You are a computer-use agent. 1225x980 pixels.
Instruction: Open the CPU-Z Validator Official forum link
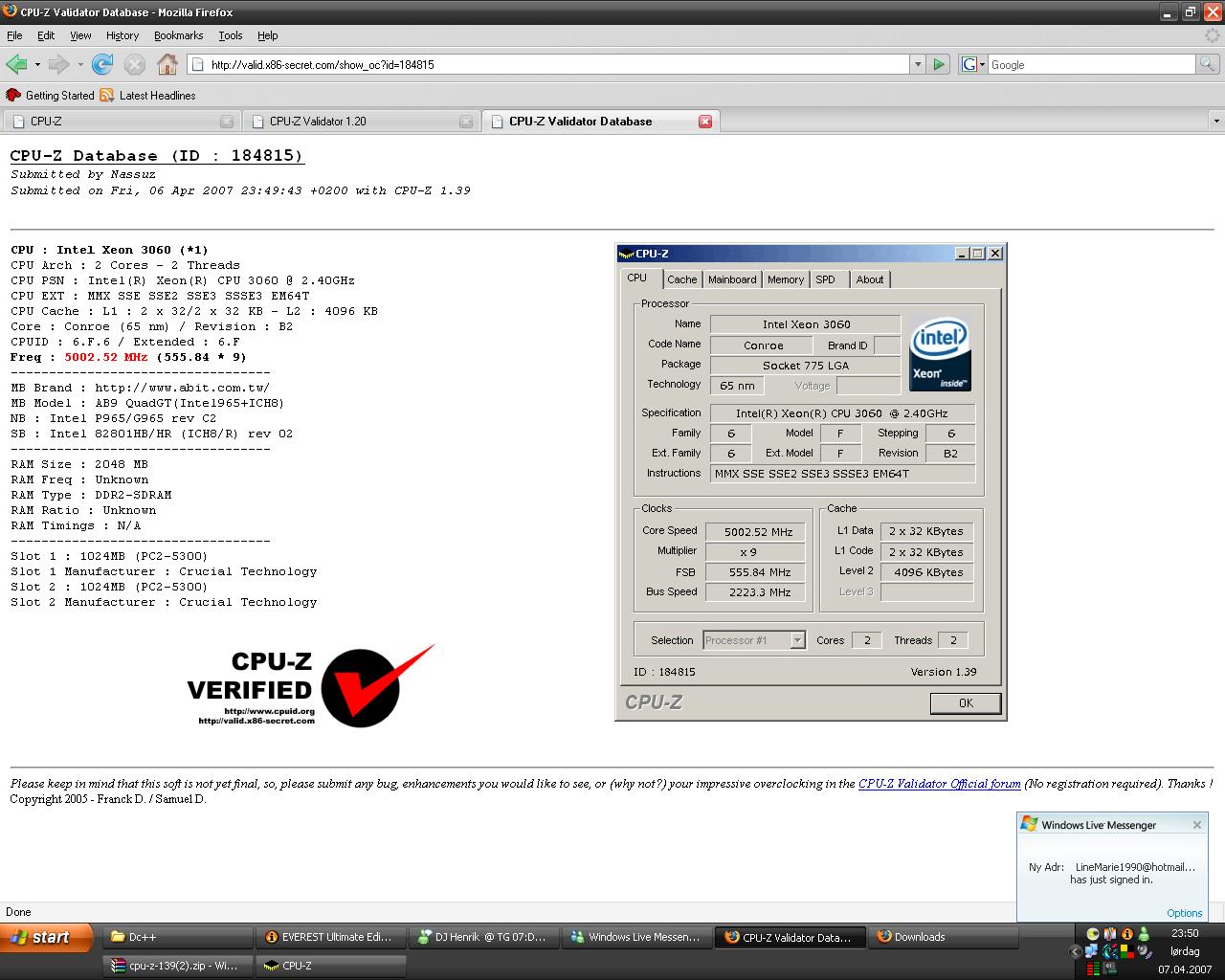coord(939,784)
